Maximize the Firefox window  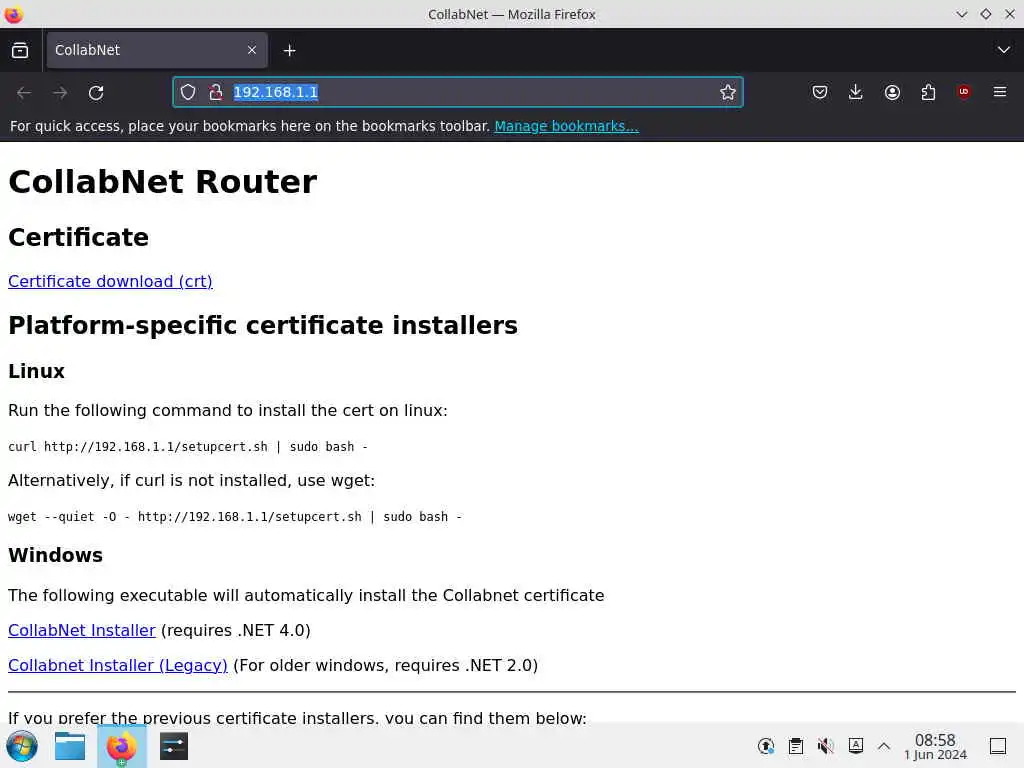click(x=985, y=14)
